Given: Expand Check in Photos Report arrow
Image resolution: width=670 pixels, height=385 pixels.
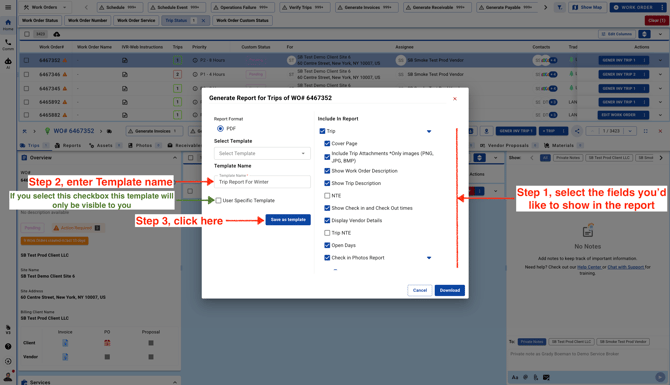Looking at the screenshot, I should [429, 258].
